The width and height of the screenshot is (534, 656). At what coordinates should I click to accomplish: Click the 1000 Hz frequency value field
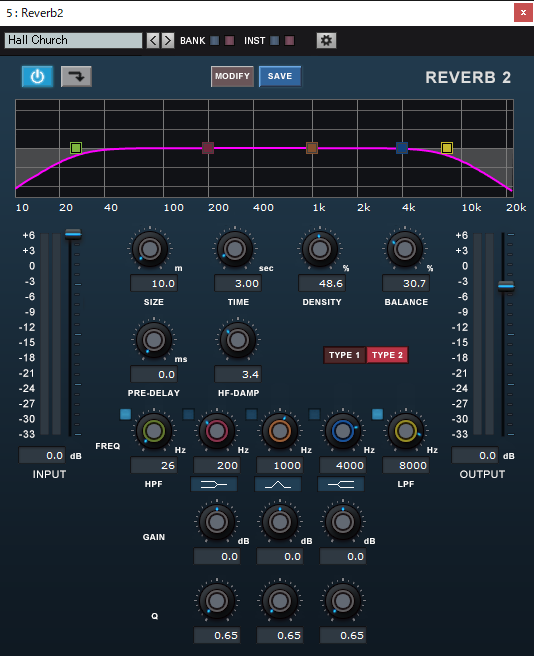280,465
